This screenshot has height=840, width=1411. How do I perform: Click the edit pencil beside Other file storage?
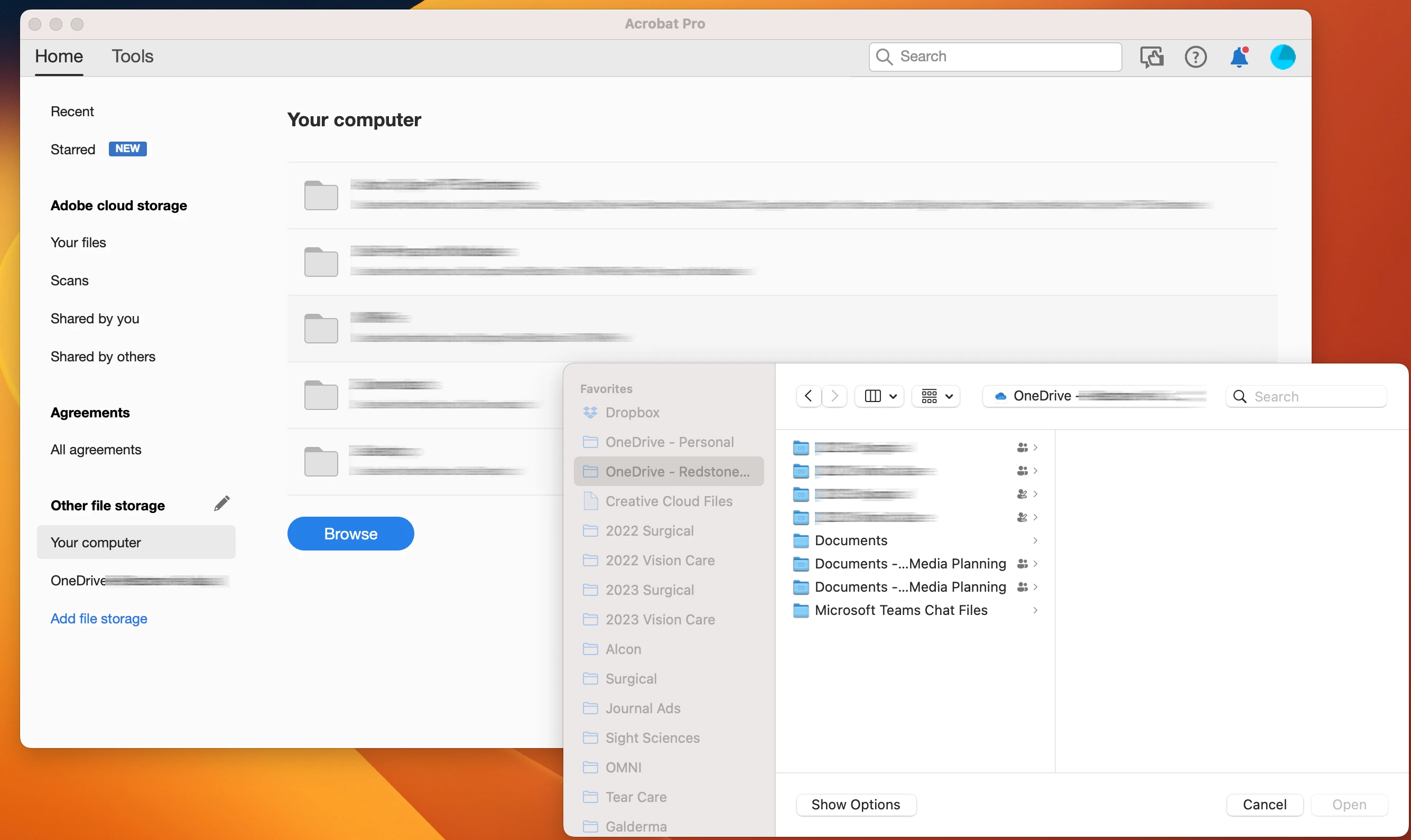(221, 503)
